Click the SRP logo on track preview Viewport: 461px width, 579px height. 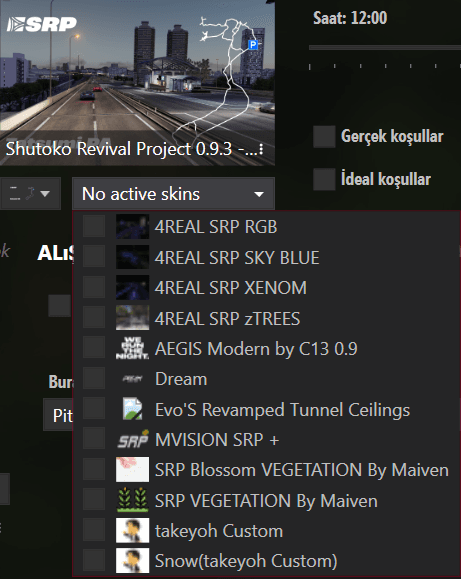(41, 24)
